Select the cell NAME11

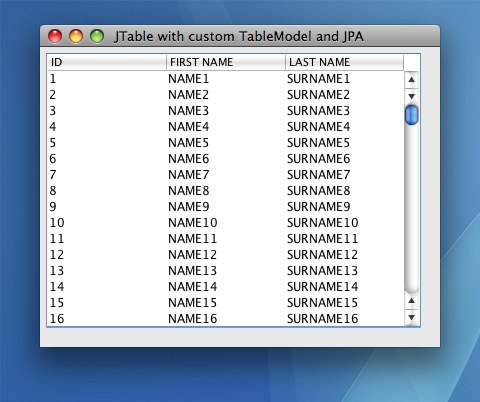point(226,239)
